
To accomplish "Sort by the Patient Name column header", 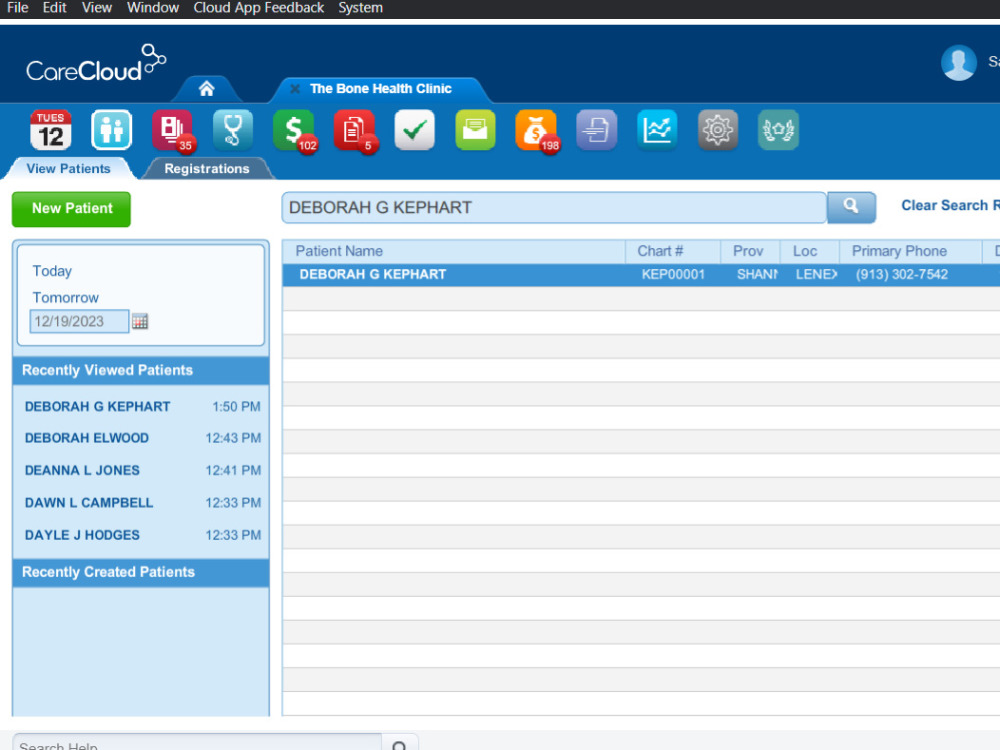I will [x=453, y=251].
